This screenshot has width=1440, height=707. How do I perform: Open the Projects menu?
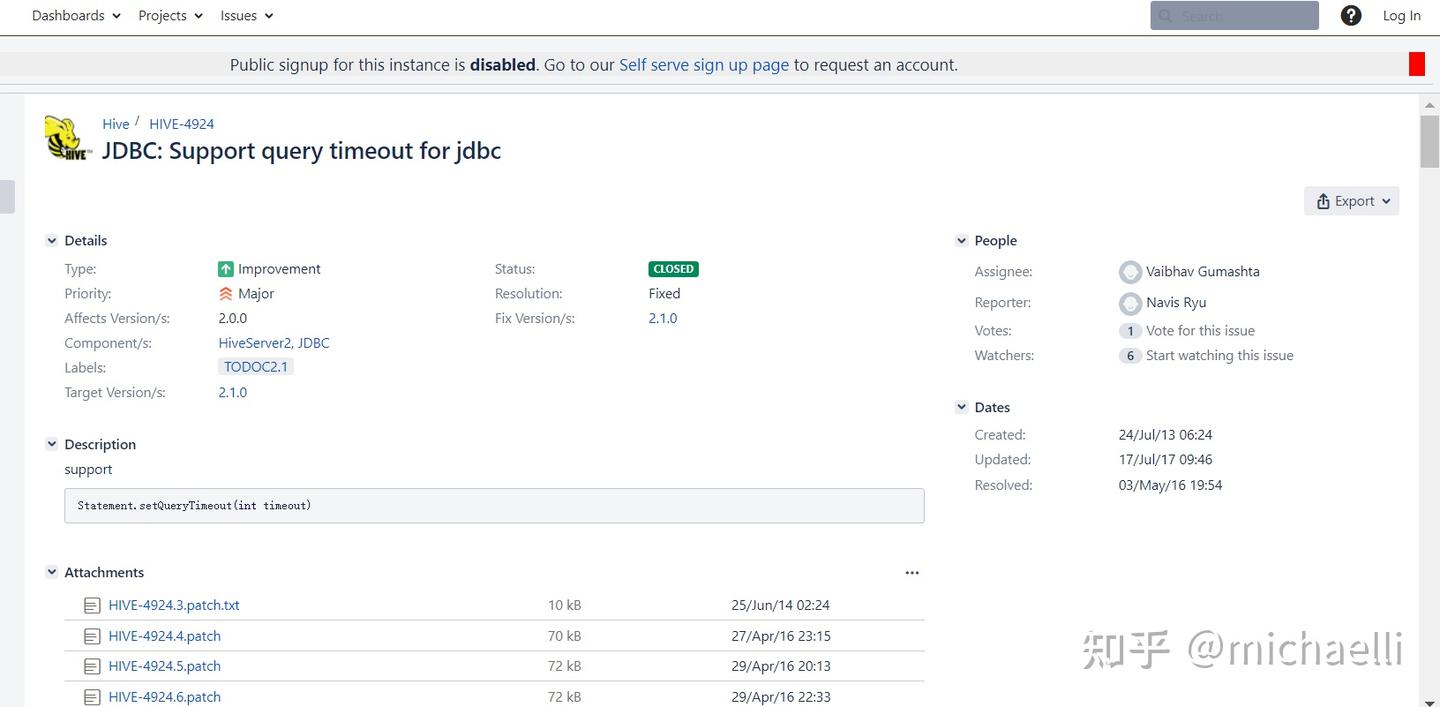(x=169, y=15)
